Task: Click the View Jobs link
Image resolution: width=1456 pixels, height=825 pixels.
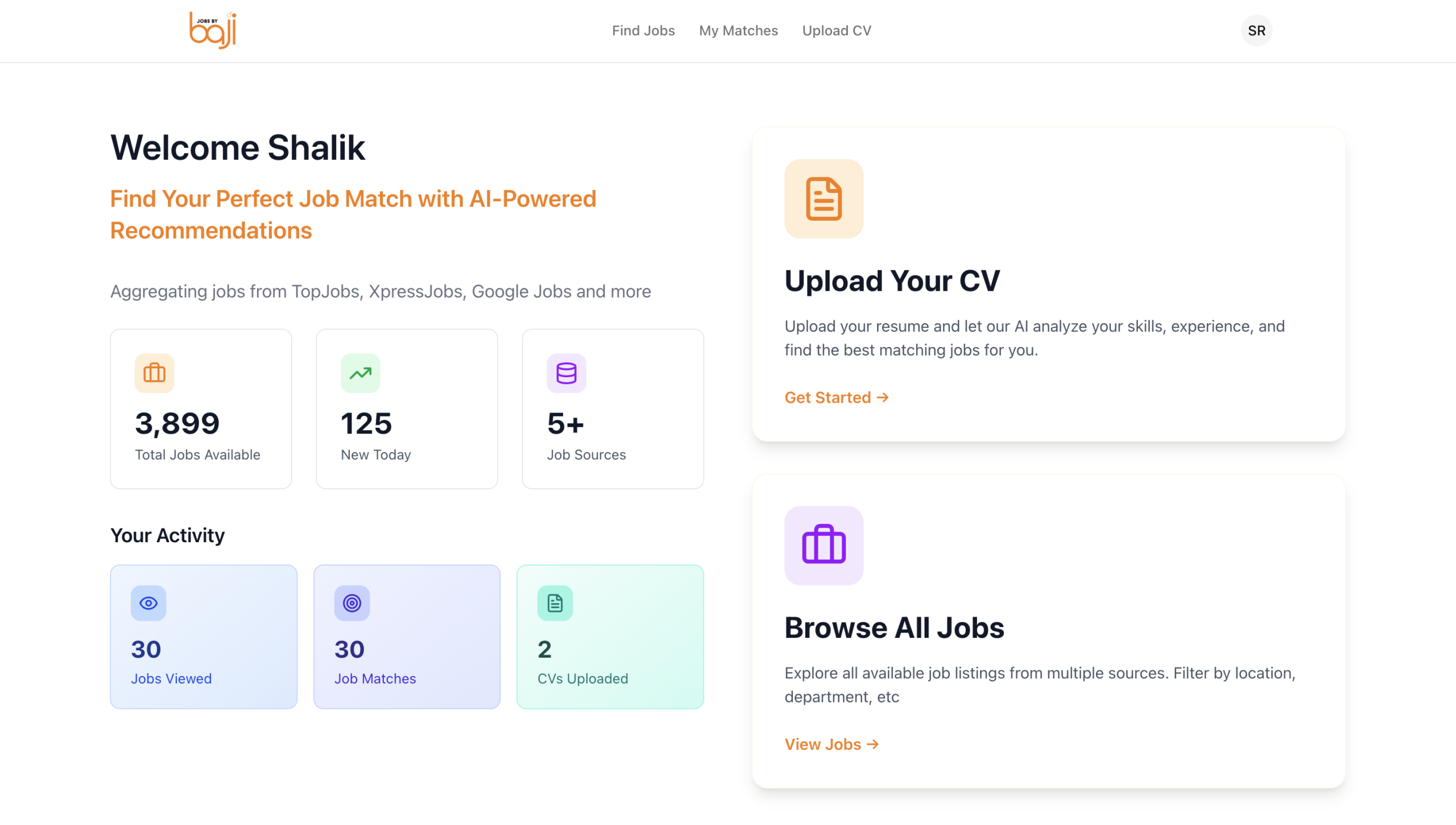Action: (x=832, y=744)
